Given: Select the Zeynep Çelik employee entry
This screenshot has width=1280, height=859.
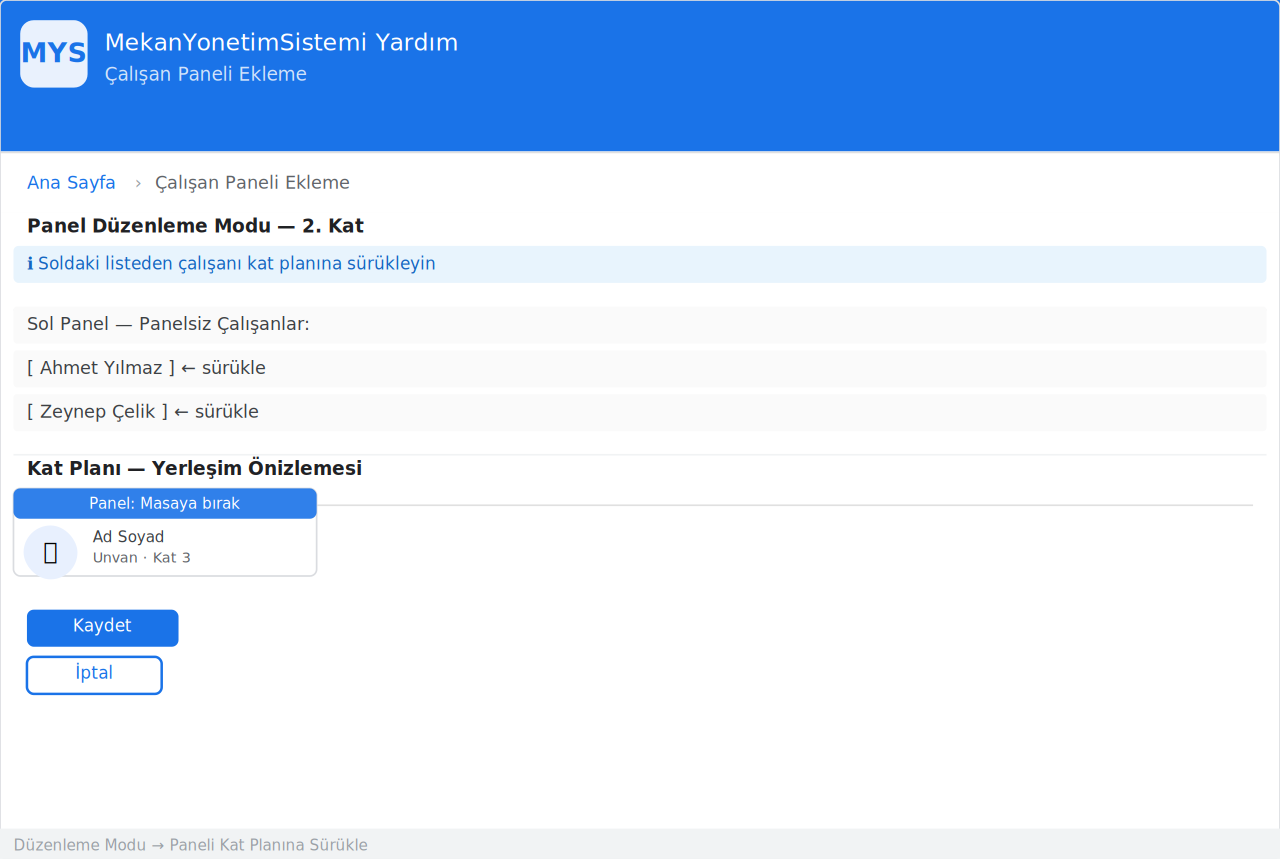Looking at the screenshot, I should point(640,412).
